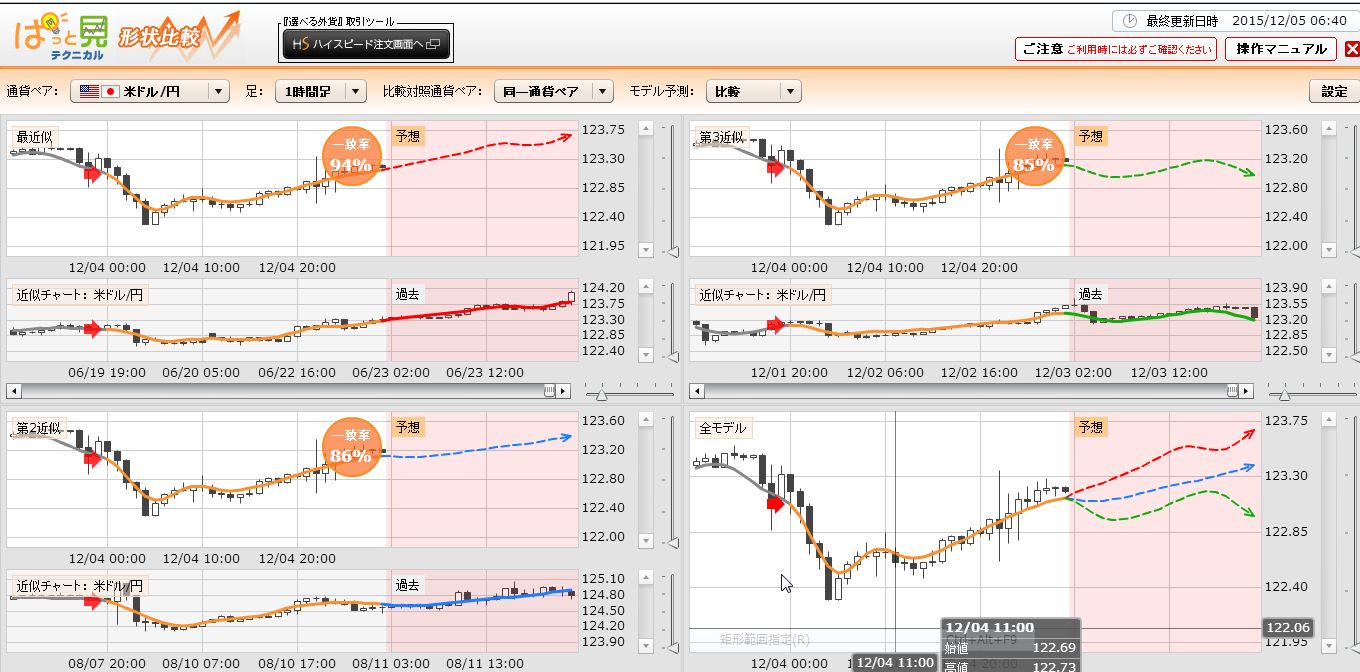Viewport: 1360px width, 672px height.
Task: Click the 06/23 12:00 date axis label
Action: (x=485, y=372)
